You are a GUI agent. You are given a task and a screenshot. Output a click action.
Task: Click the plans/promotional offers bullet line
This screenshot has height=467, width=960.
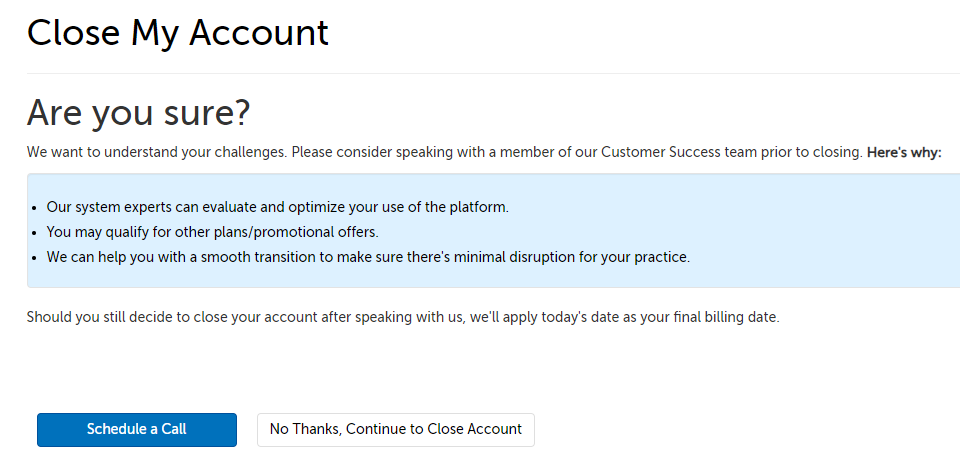pyautogui.click(x=212, y=232)
